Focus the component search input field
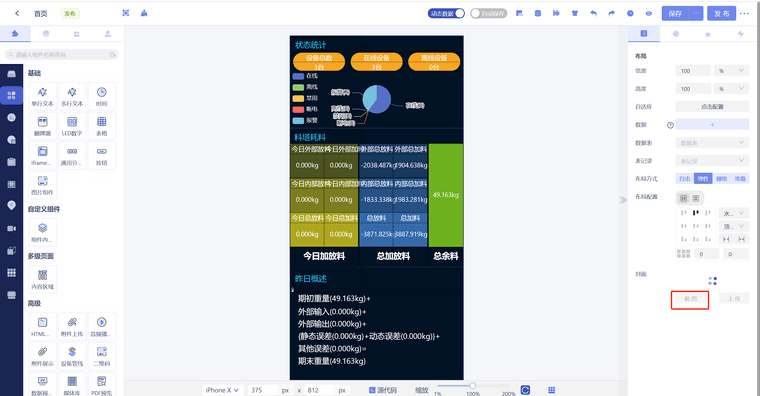 pos(62,55)
